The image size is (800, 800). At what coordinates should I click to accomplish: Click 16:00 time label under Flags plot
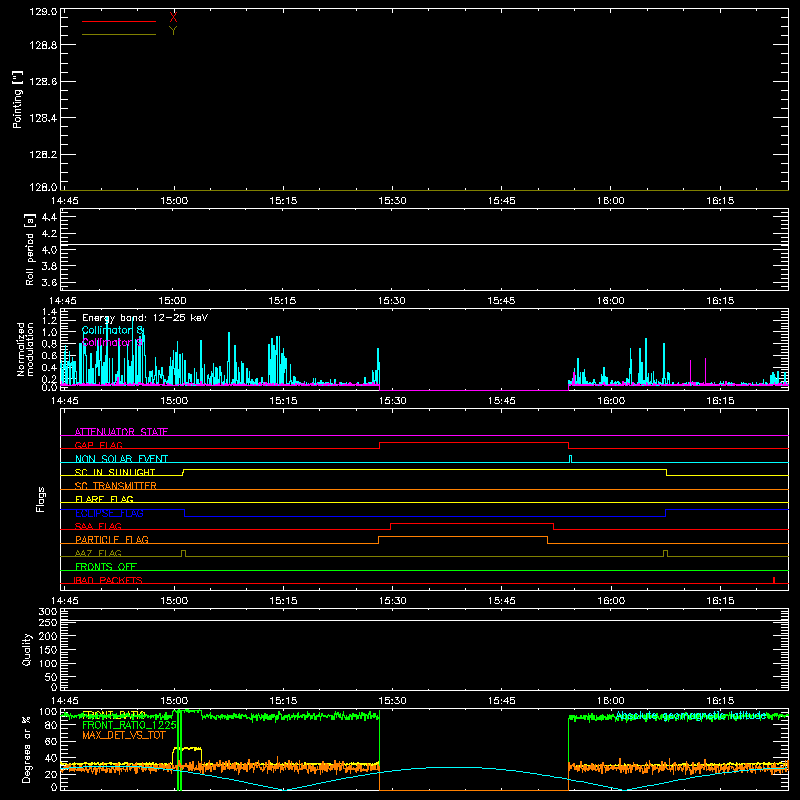(x=611, y=601)
